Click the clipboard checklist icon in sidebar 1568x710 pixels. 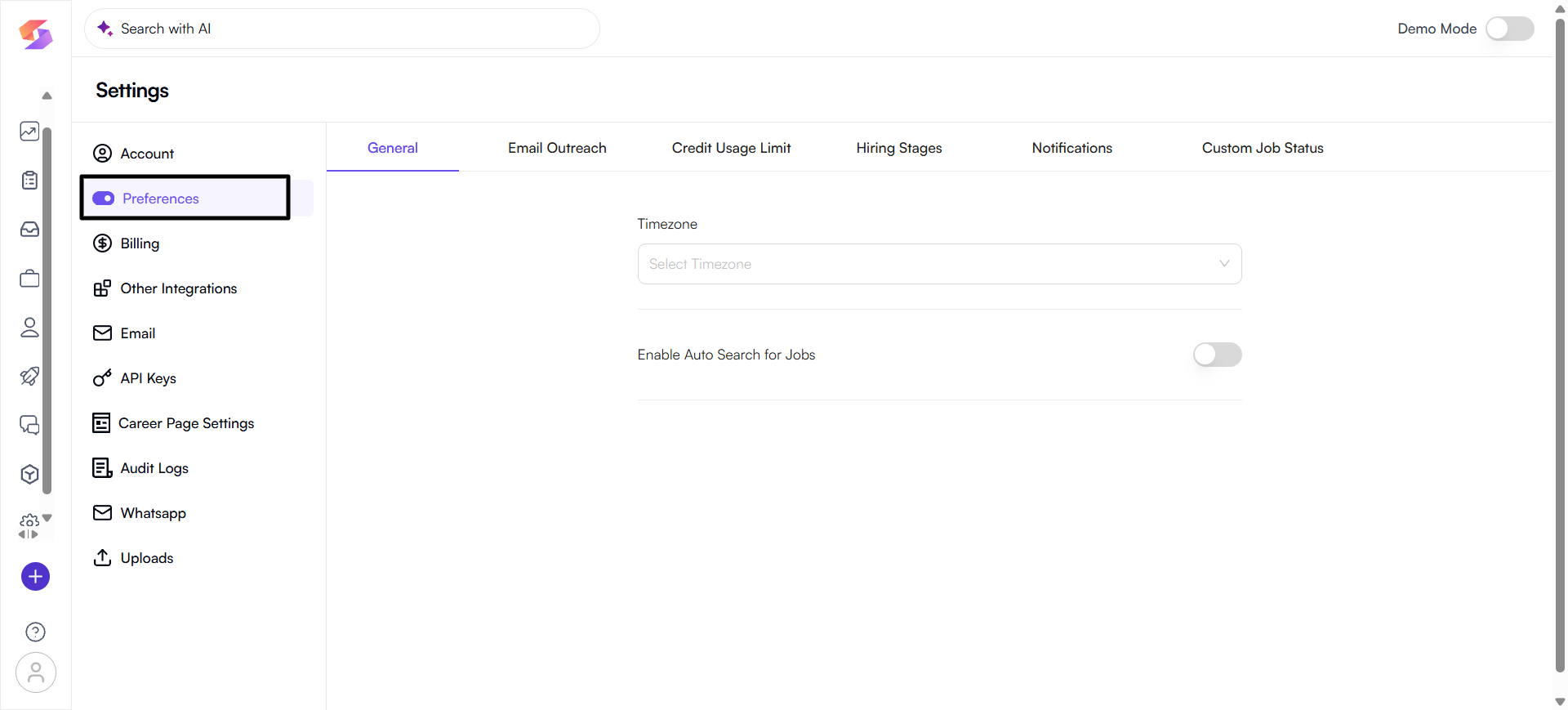tap(29, 181)
